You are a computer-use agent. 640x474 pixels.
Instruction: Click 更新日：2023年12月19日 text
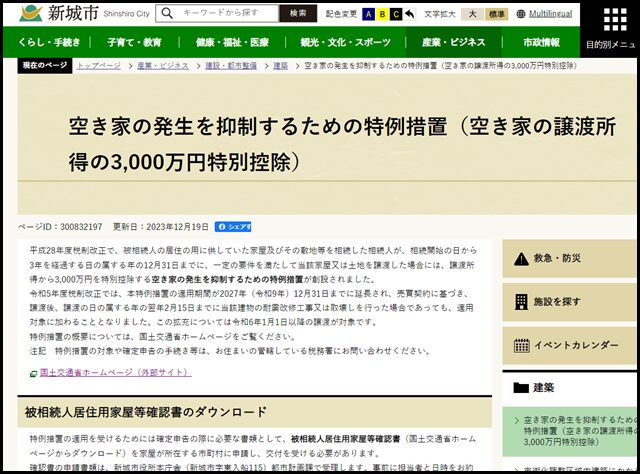160,227
